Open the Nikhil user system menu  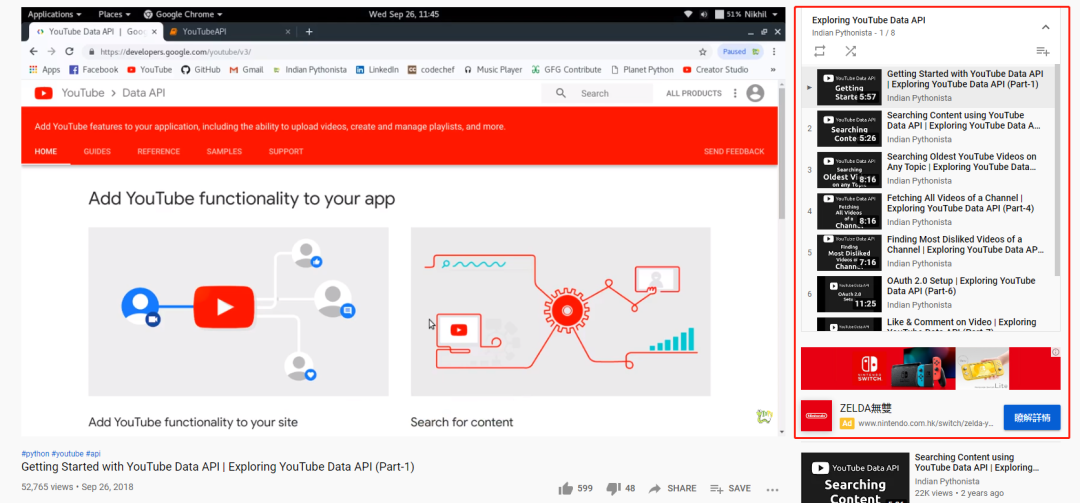(x=760, y=14)
